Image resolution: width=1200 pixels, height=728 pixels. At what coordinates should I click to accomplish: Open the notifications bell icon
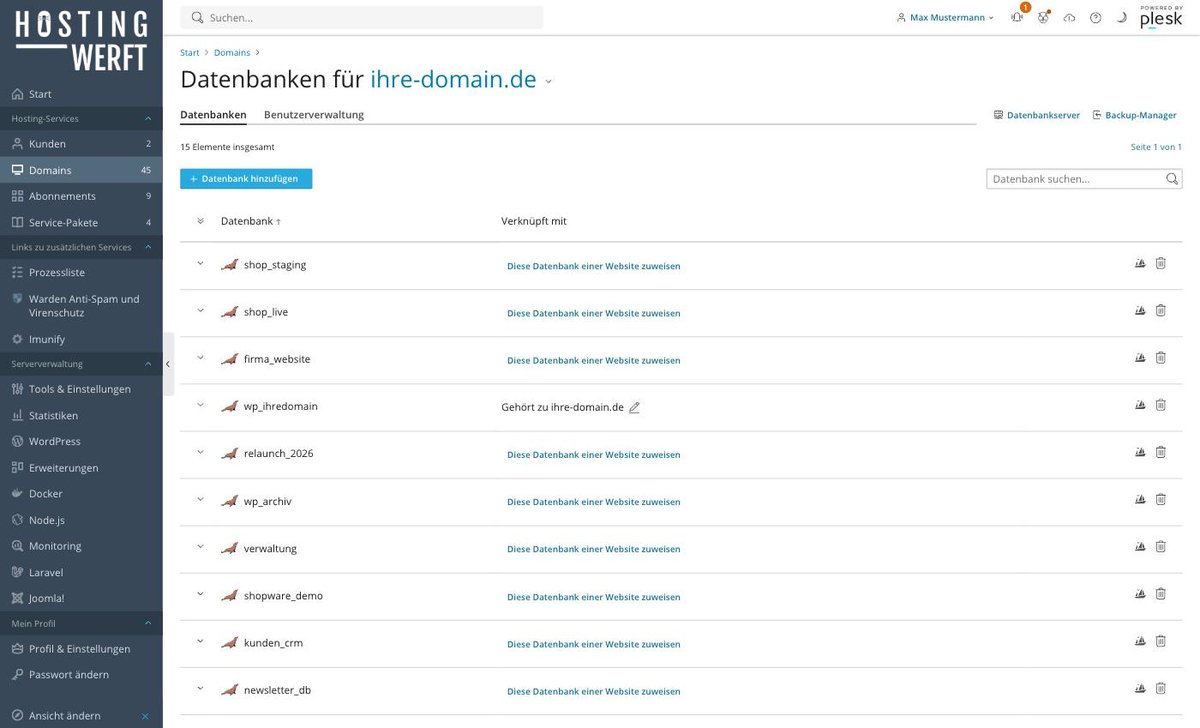tap(1017, 17)
